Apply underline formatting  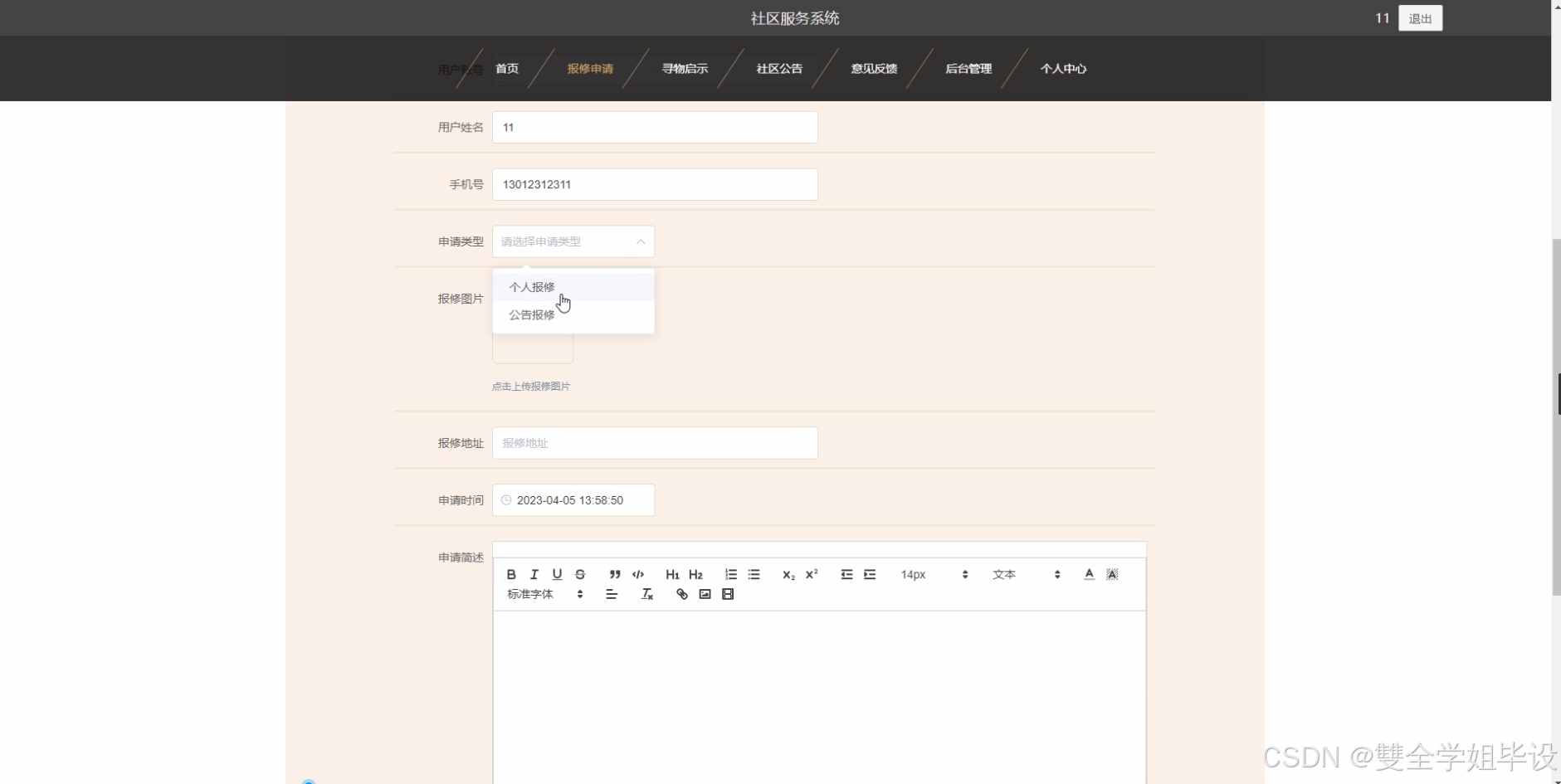(x=557, y=574)
